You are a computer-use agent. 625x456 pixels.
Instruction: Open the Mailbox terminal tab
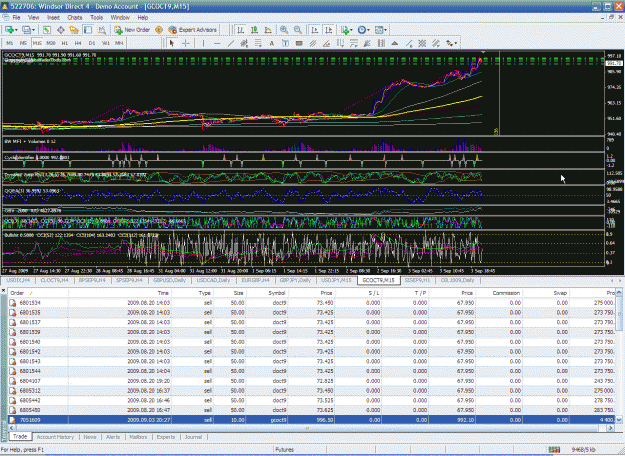(138, 437)
